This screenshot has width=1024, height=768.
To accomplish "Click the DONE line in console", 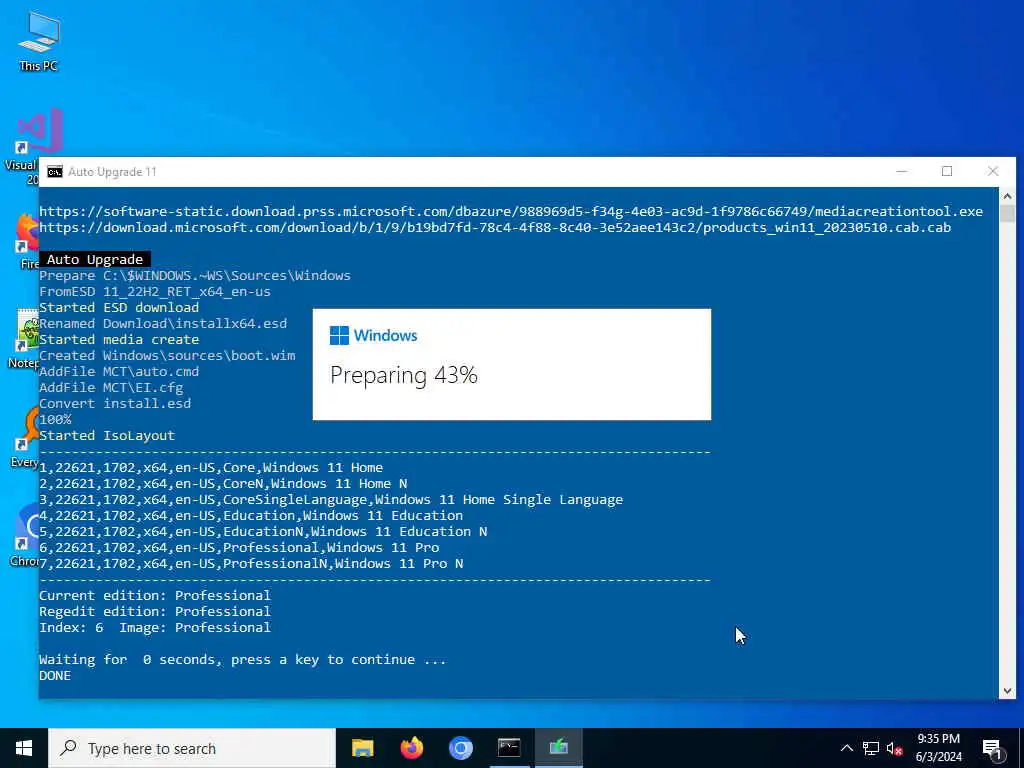I will click(55, 676).
